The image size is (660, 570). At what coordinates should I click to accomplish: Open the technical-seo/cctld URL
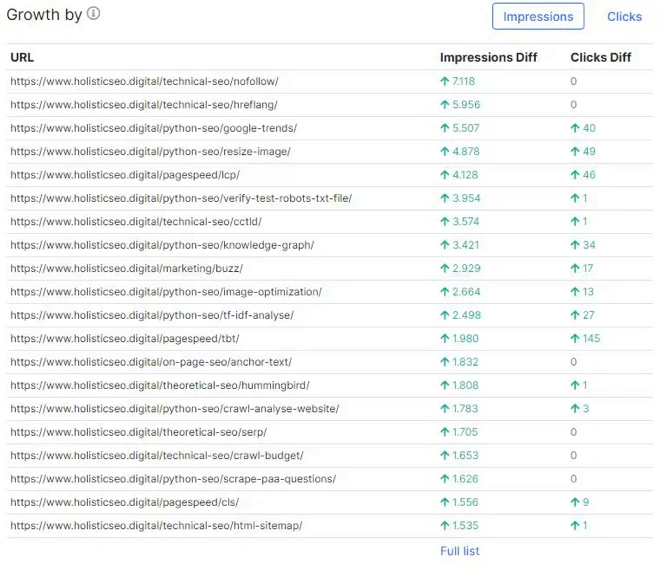pyautogui.click(x=136, y=221)
